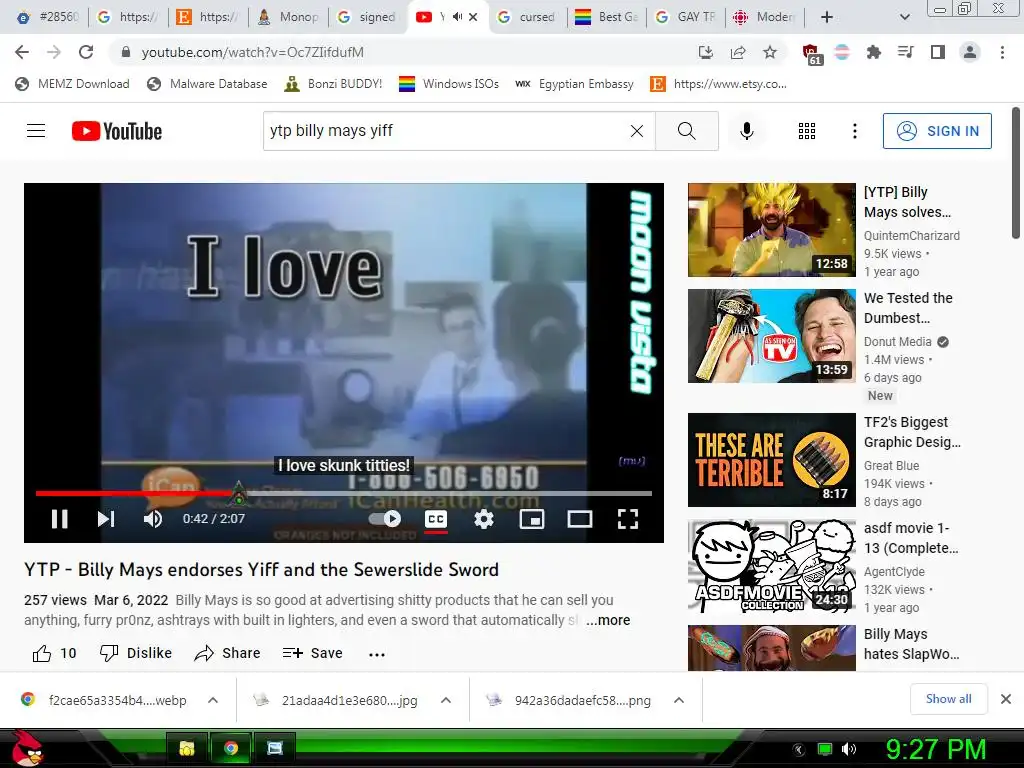This screenshot has height=768, width=1024.
Task: Enter fullscreen mode
Action: click(x=628, y=519)
